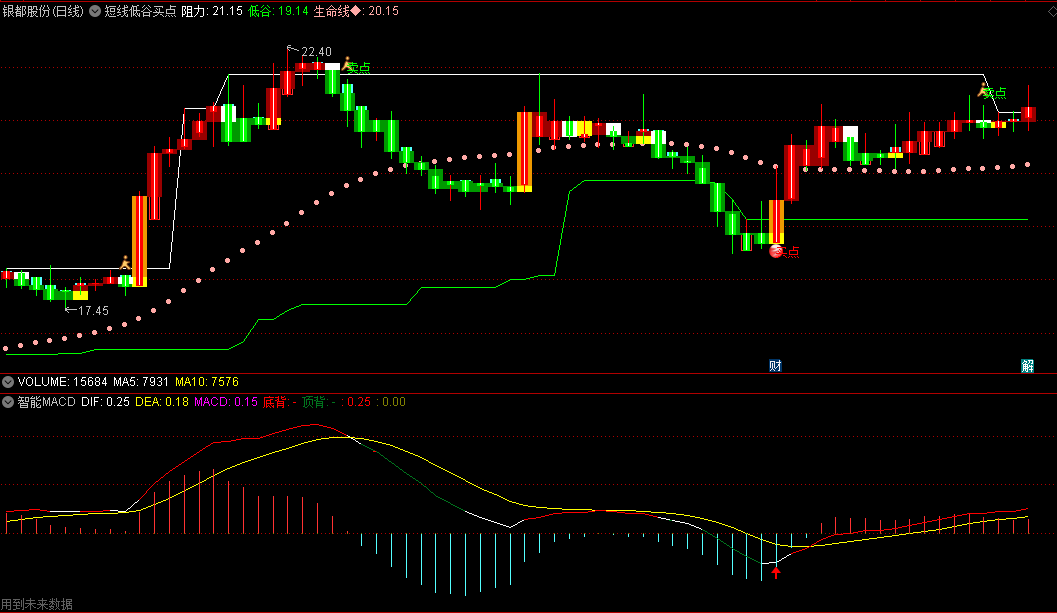Screen dimensions: 1057x613
Task: Click the 生命线: 20.15 value
Action: 356,11
